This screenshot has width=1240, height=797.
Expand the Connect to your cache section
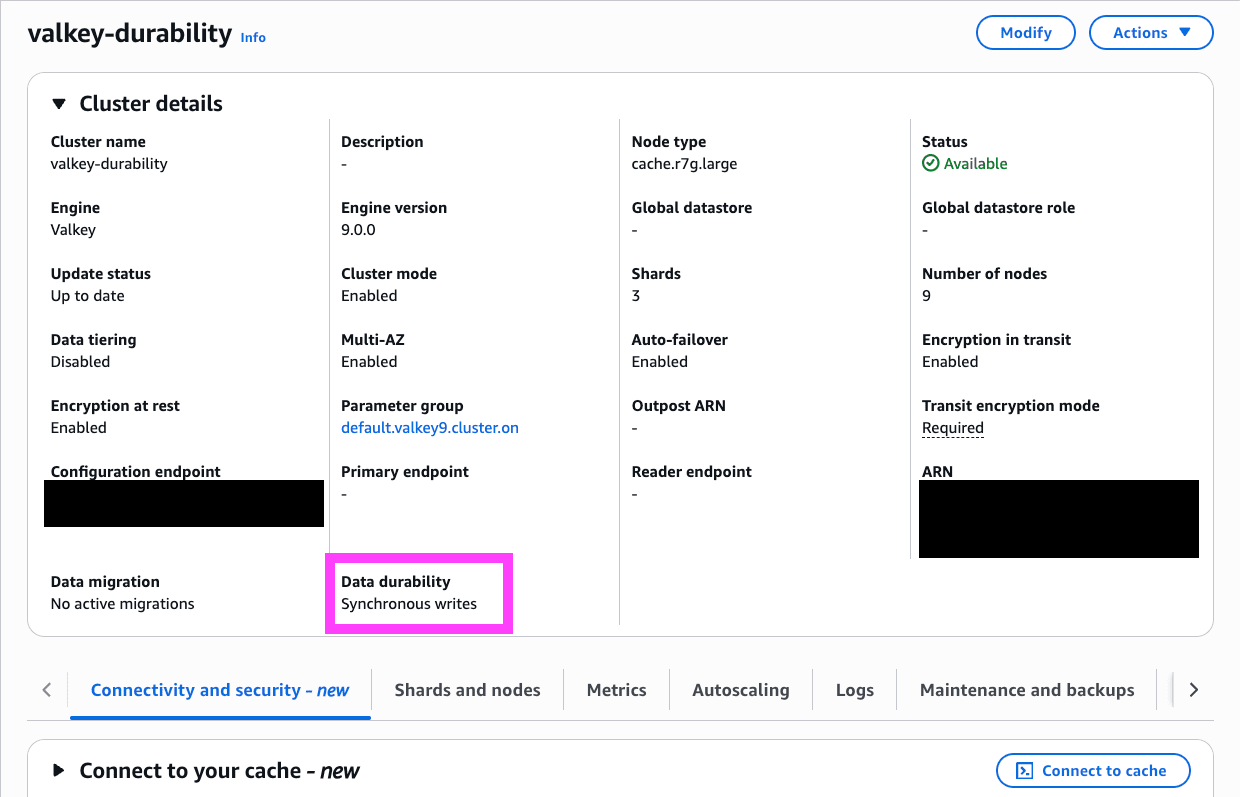click(59, 771)
